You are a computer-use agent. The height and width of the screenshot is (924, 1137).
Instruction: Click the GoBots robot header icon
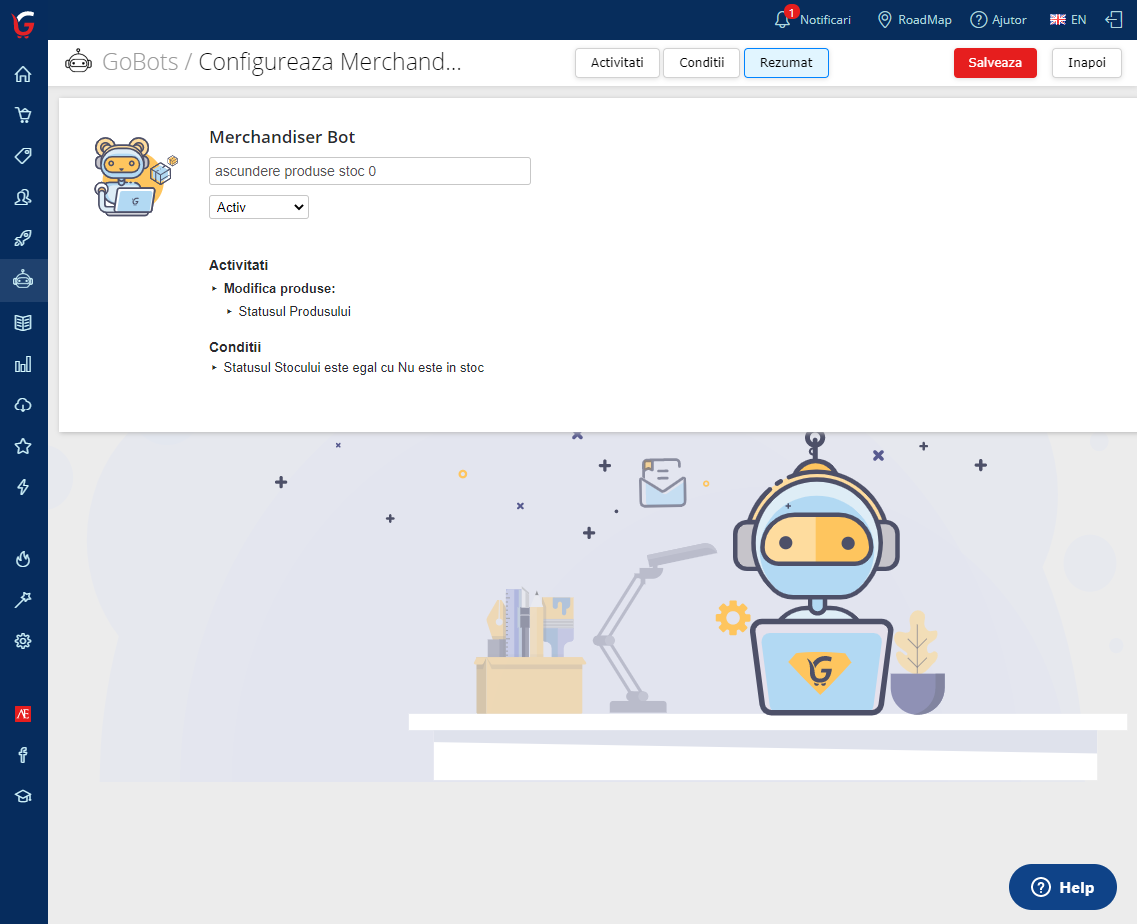pyautogui.click(x=78, y=62)
